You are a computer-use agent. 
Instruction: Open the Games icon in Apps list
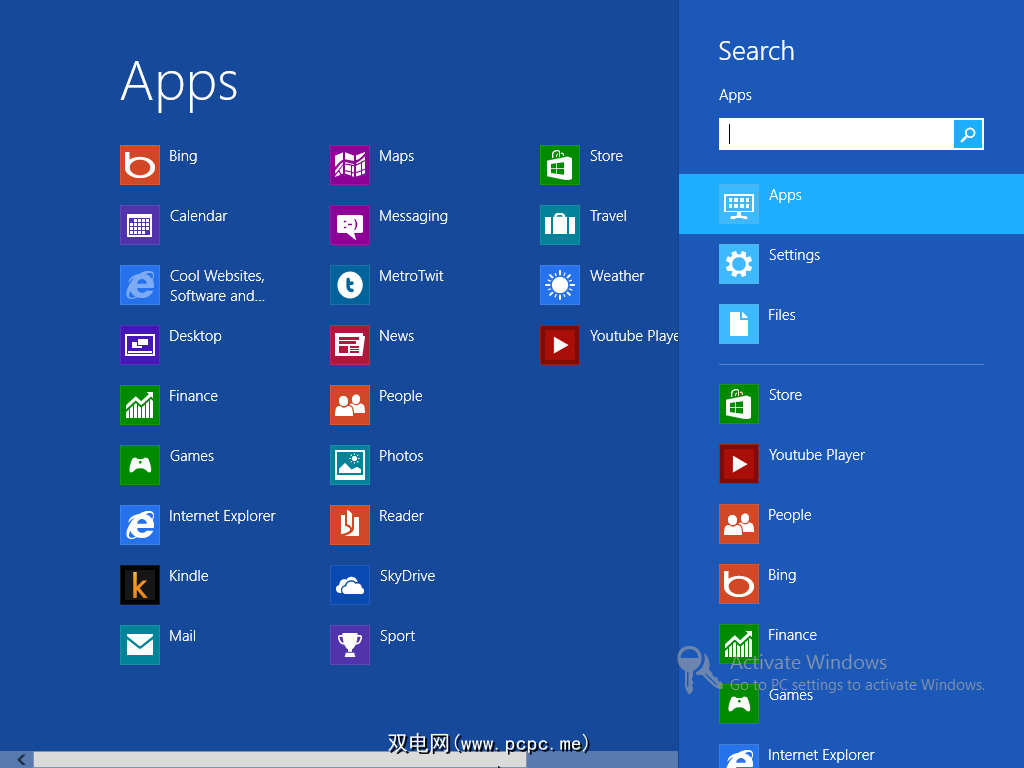(x=140, y=465)
